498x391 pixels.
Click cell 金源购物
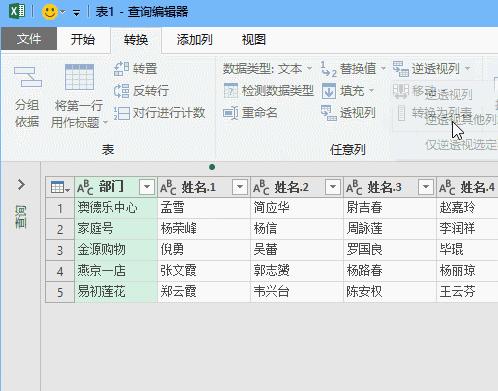click(116, 250)
